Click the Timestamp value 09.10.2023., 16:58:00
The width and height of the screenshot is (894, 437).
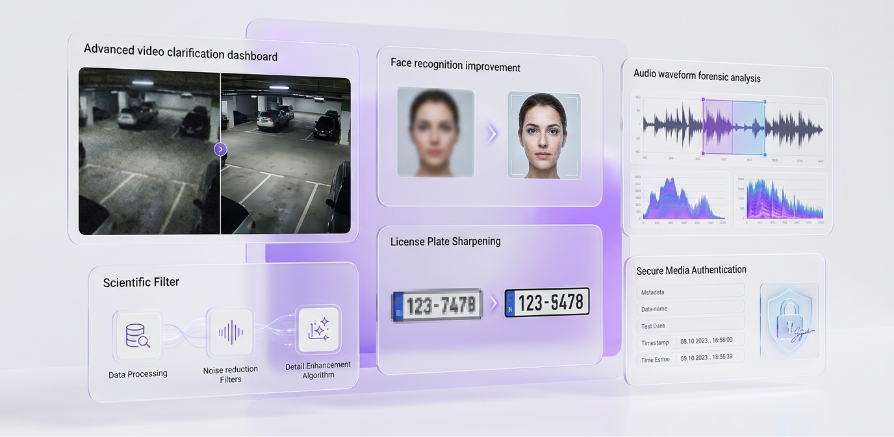coord(706,341)
